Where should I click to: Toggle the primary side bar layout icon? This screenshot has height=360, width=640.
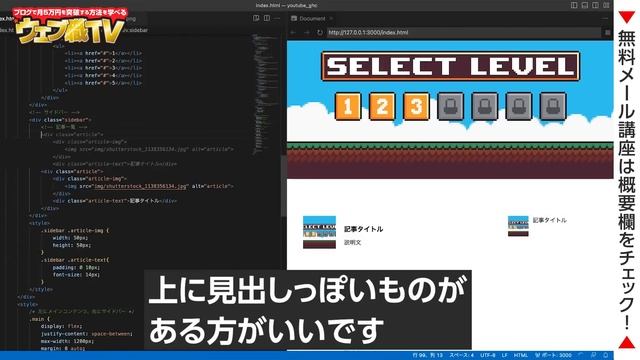pos(574,5)
